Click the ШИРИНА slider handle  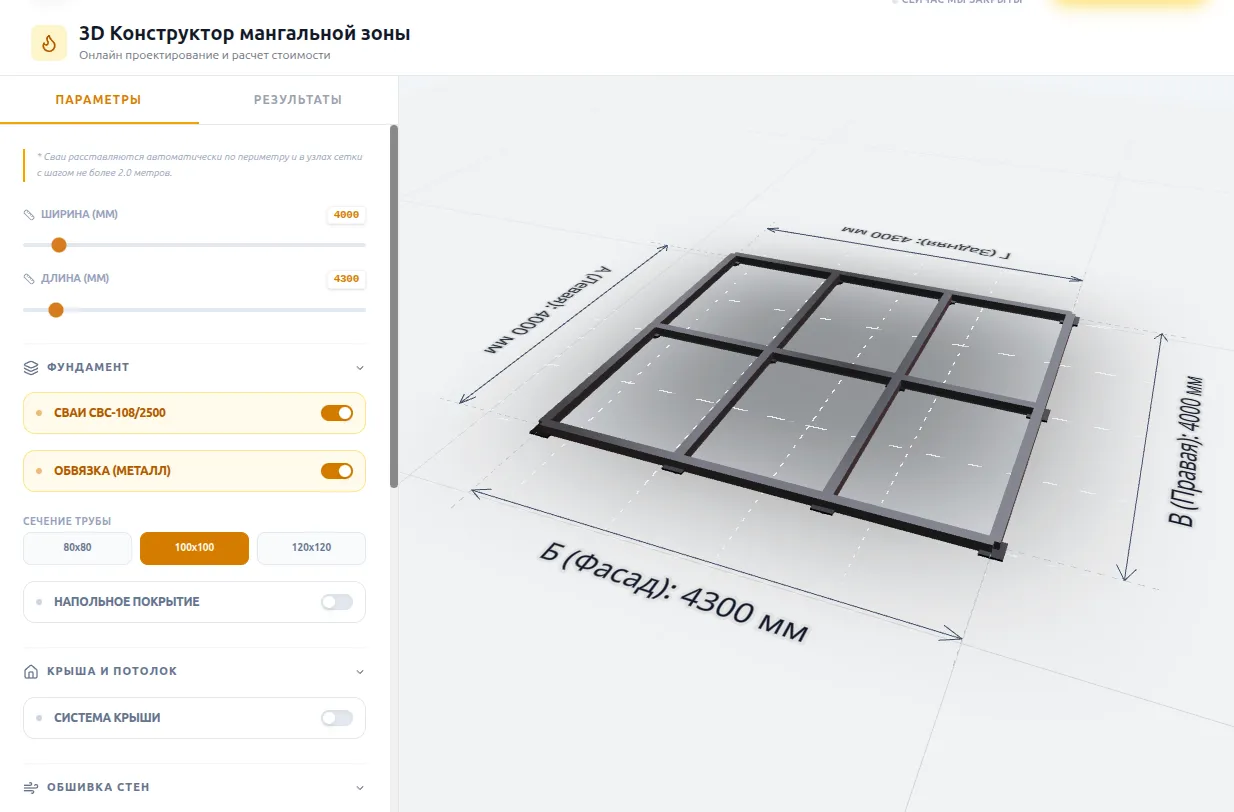(59, 245)
